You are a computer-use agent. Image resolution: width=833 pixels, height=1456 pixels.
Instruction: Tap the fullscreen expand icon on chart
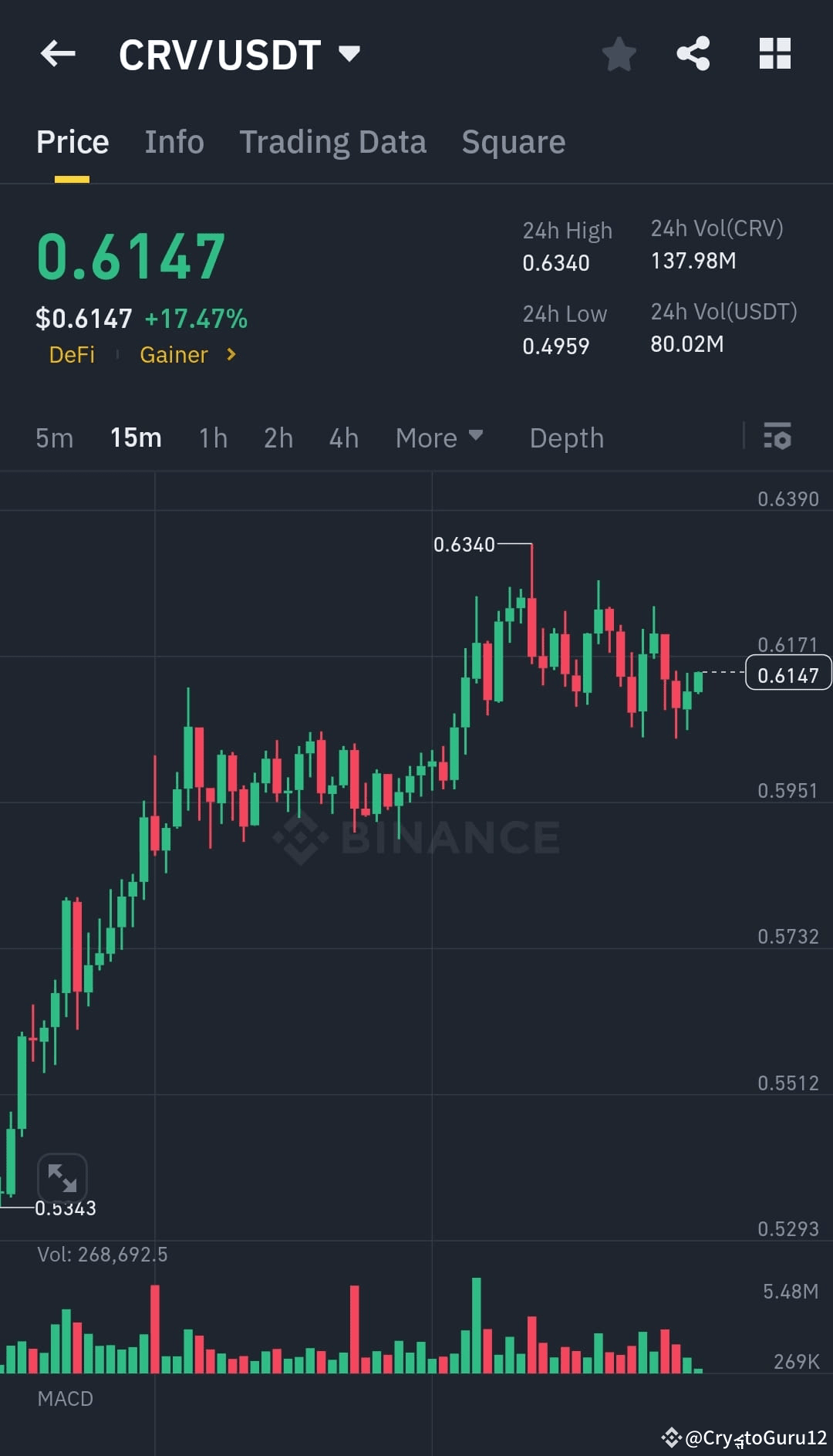coord(63,1178)
